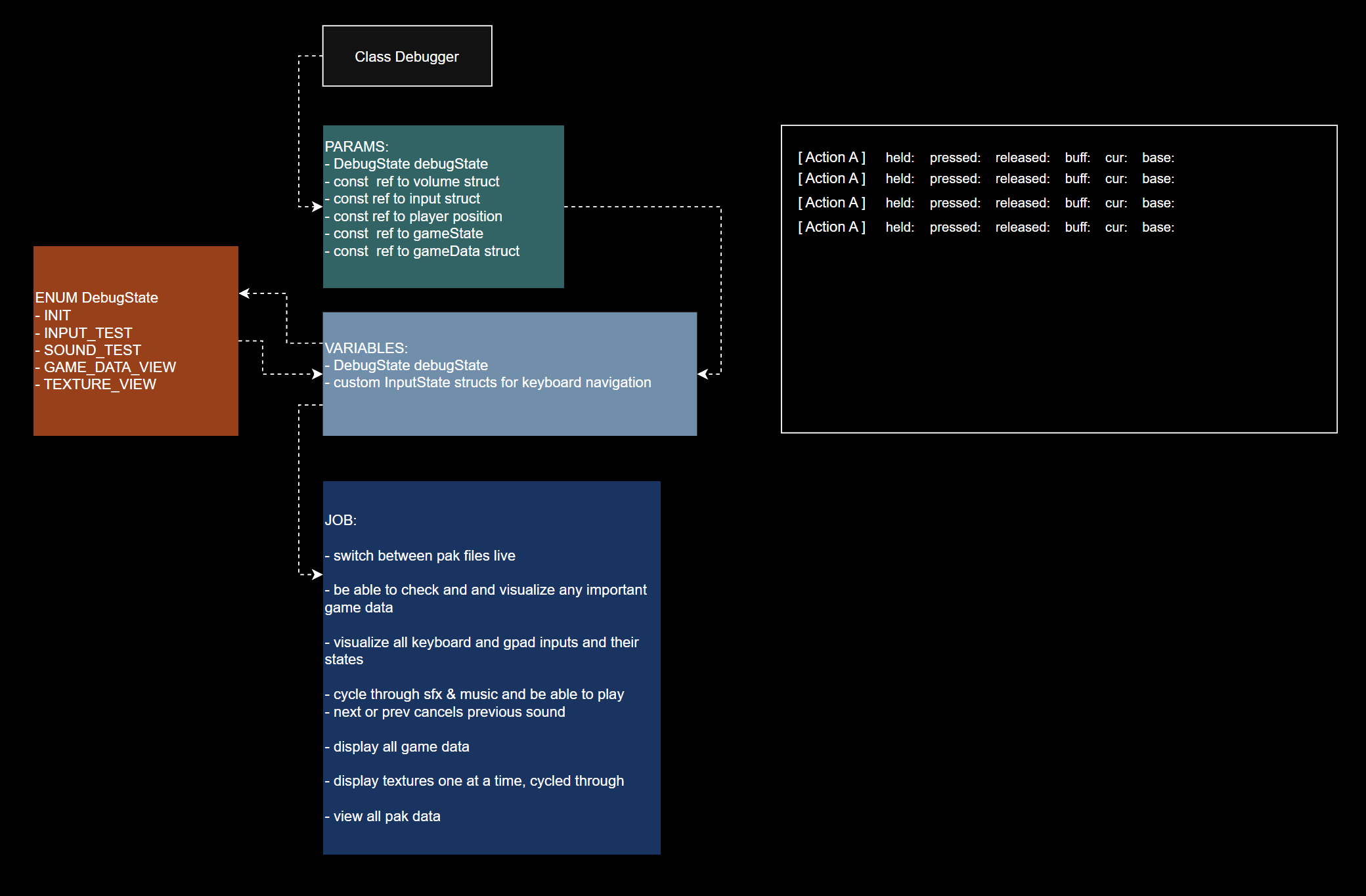Click "const ref to volume struct" line

coord(412,181)
